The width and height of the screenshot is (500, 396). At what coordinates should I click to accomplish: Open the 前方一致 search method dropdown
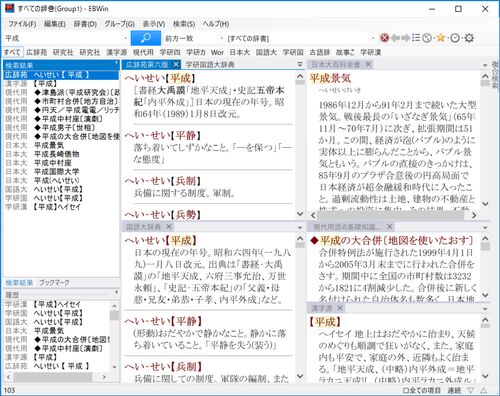pos(221,38)
